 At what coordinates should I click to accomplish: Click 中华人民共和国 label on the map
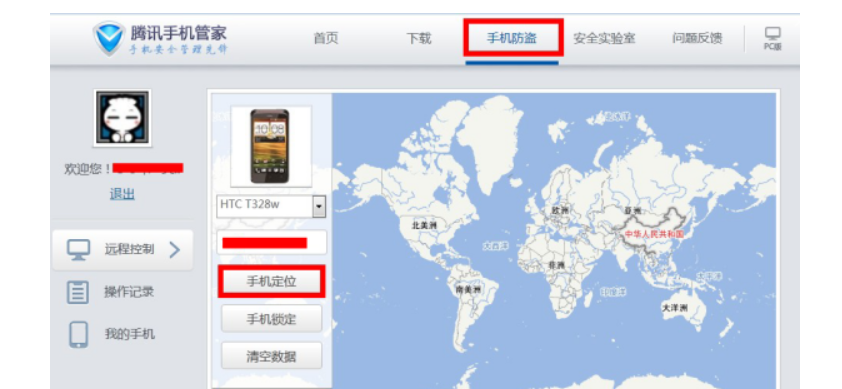click(654, 235)
